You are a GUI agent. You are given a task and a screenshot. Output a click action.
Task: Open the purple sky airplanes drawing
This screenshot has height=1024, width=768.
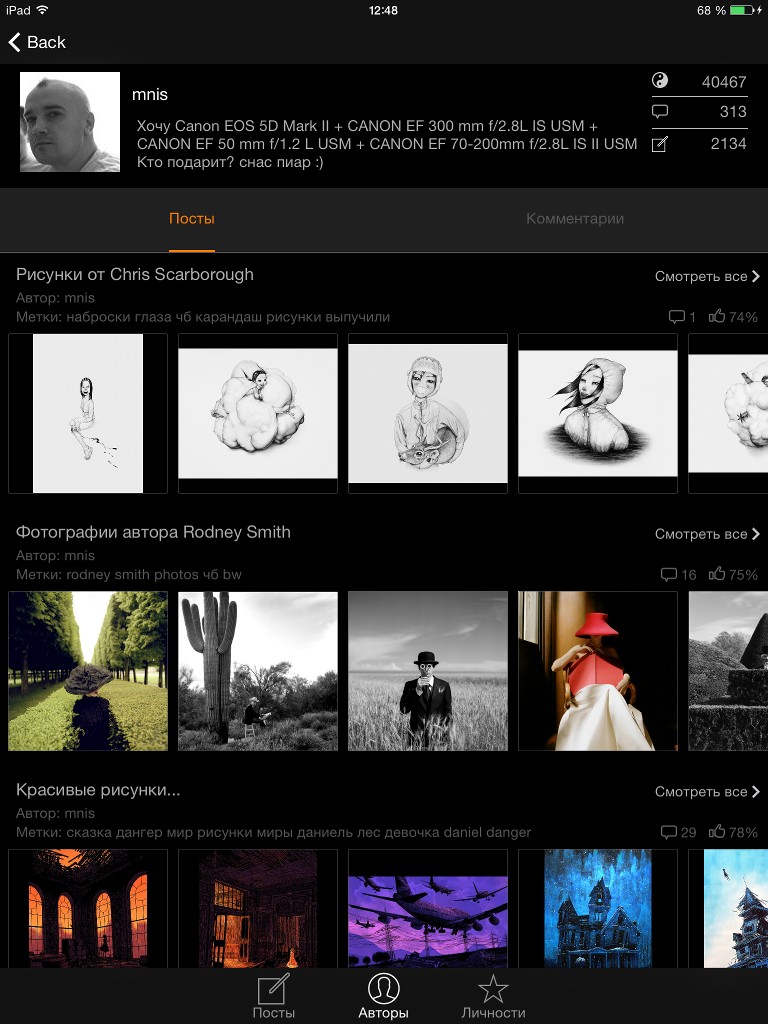click(428, 908)
